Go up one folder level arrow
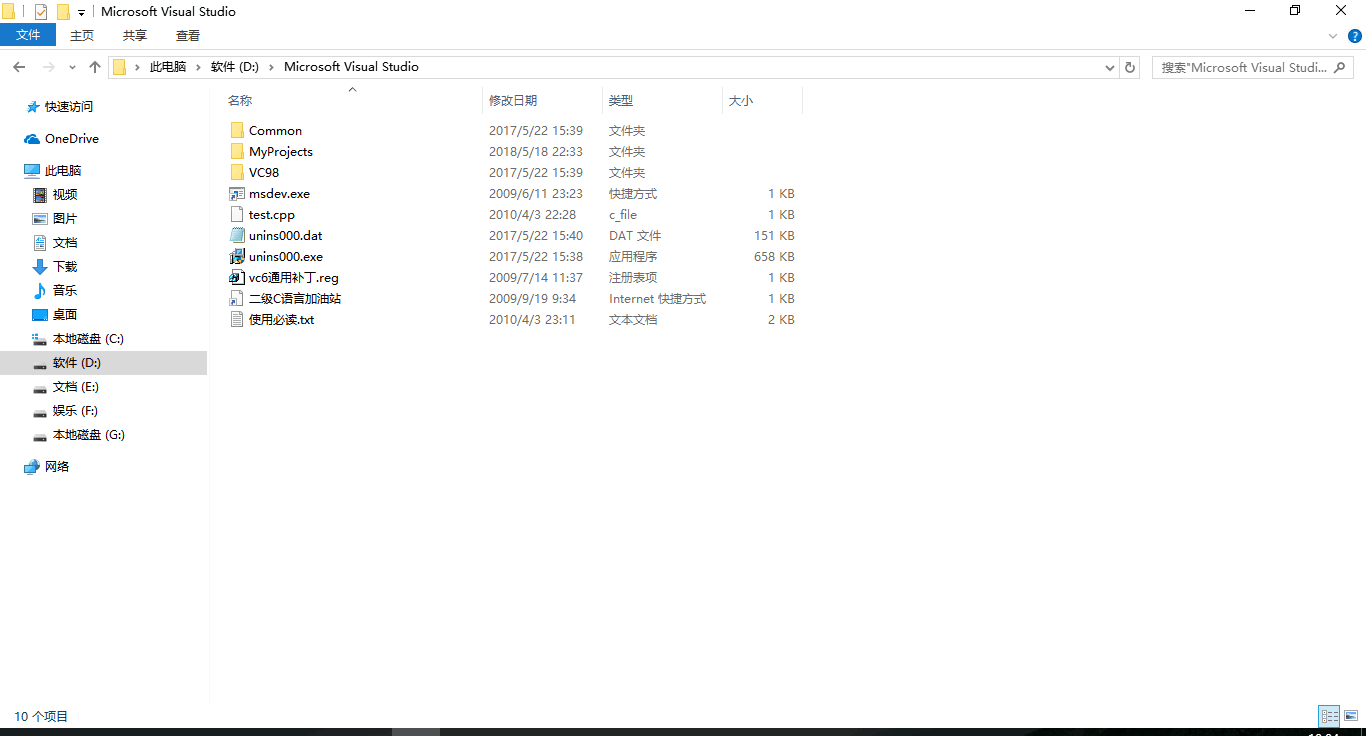Image resolution: width=1366 pixels, height=736 pixels. 95,67
